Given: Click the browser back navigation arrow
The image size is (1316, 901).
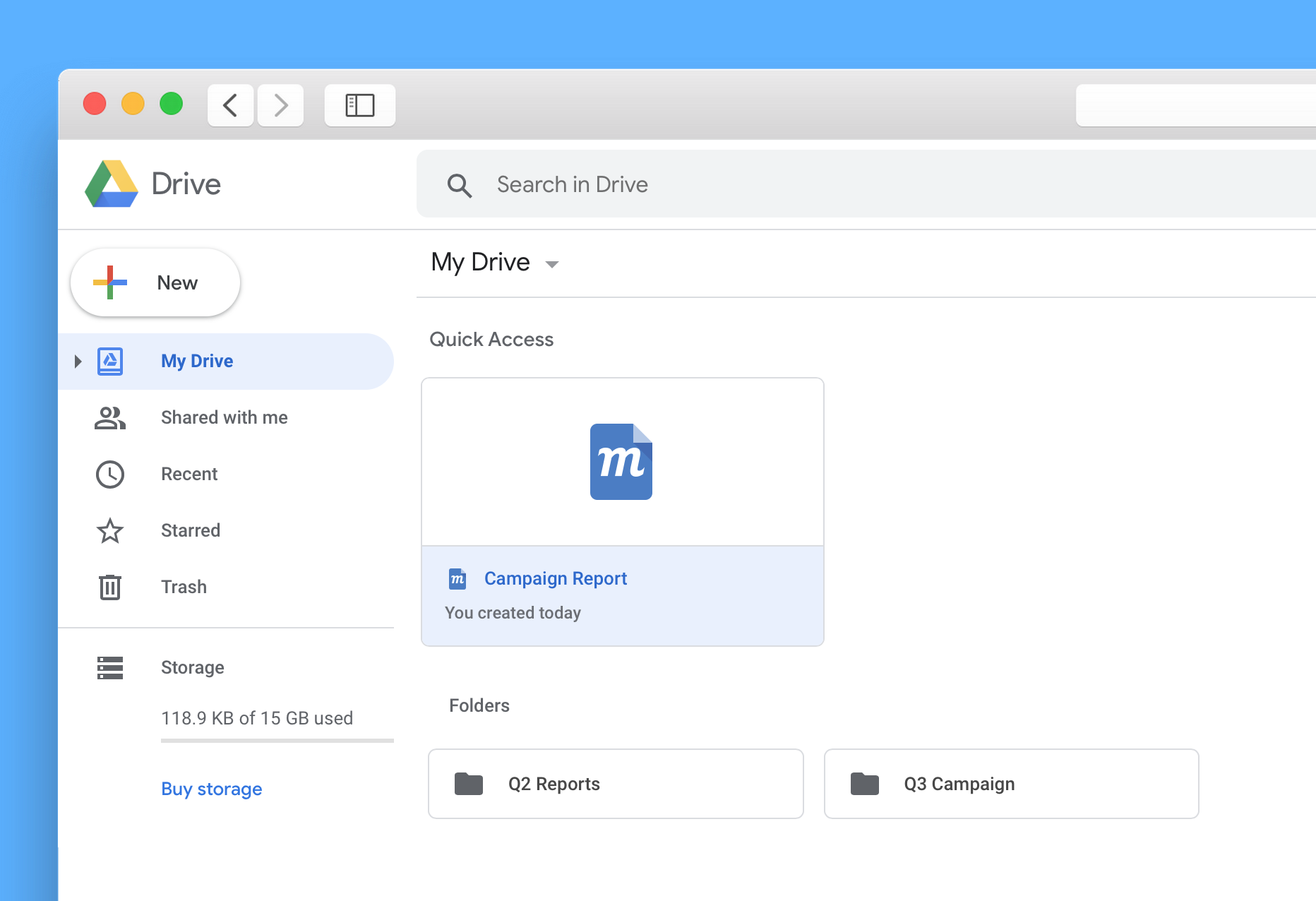Looking at the screenshot, I should click(230, 105).
